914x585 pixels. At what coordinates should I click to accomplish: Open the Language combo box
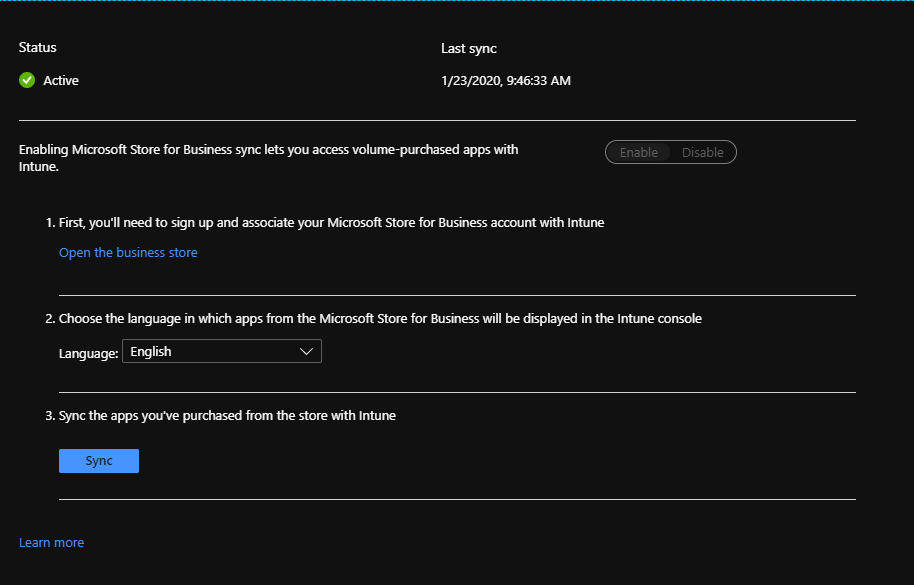(222, 351)
